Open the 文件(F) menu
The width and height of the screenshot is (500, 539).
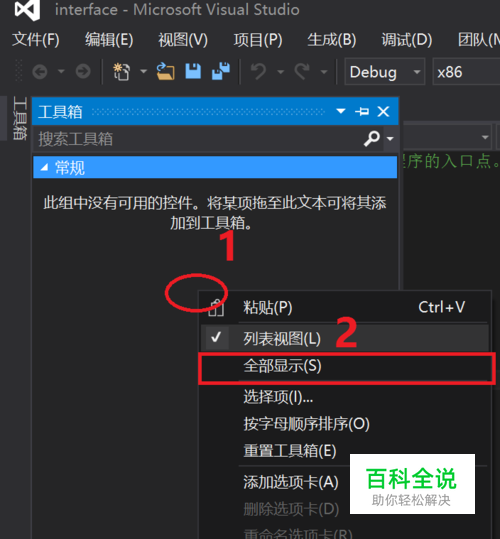coord(36,40)
